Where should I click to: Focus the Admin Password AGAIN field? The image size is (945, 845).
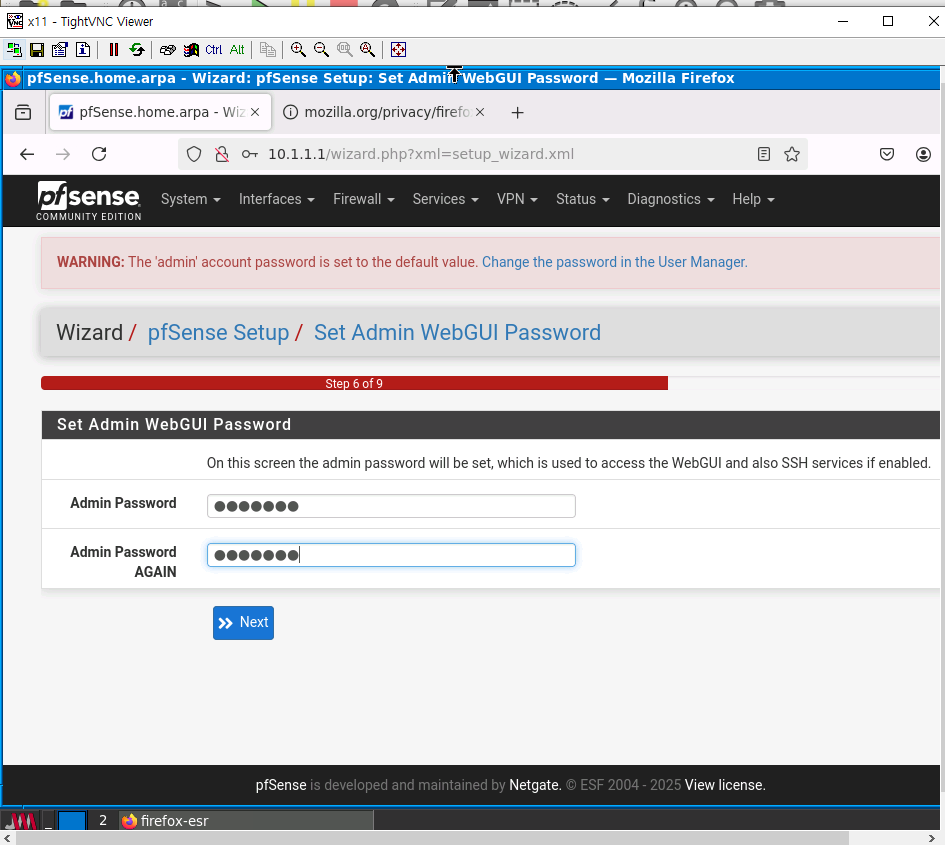(x=391, y=555)
